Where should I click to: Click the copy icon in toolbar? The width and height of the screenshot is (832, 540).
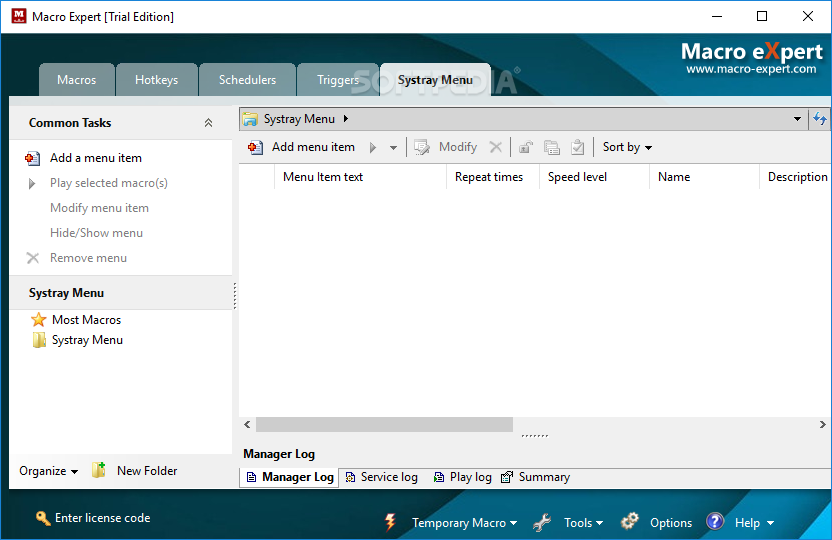(x=552, y=147)
